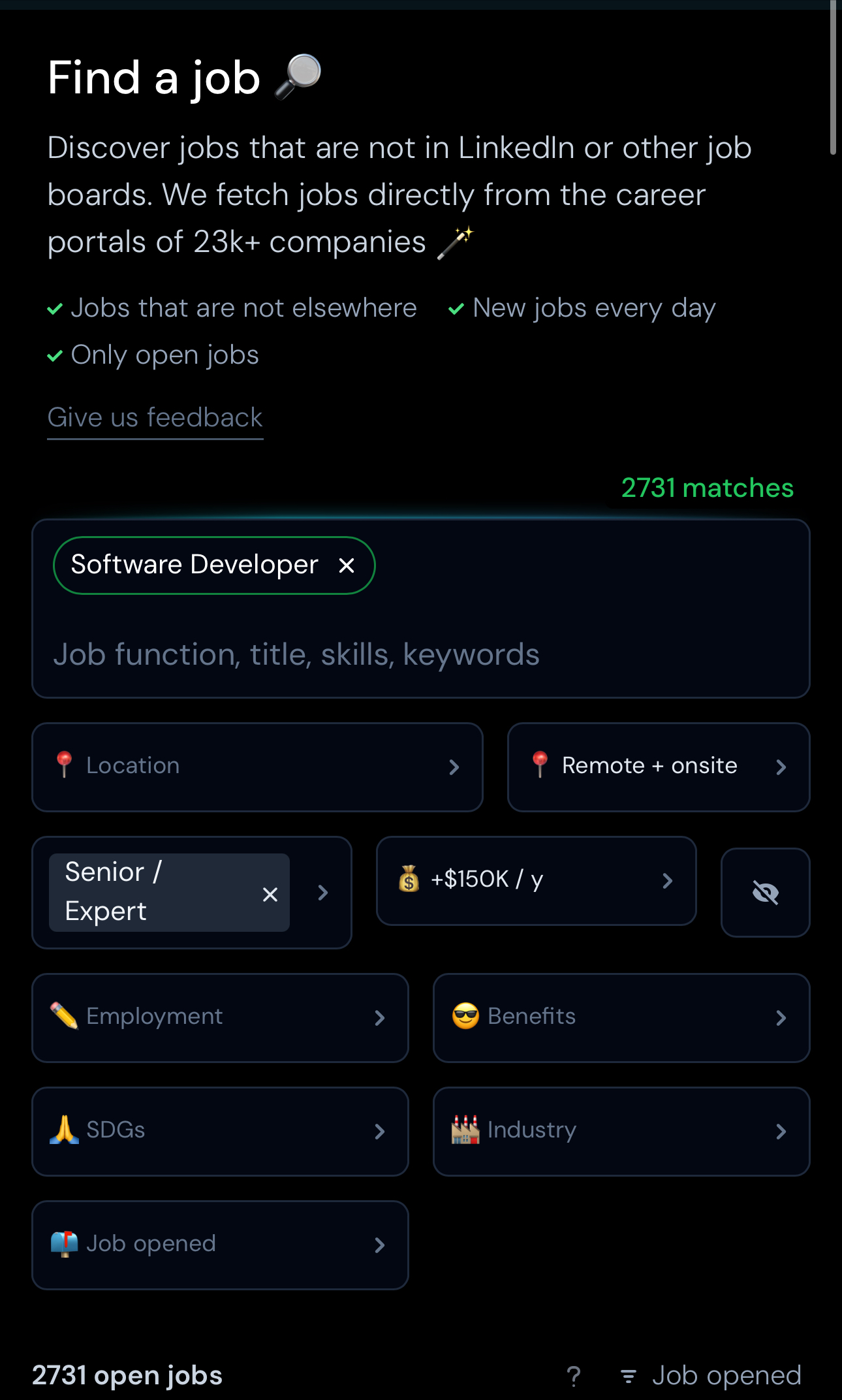Expand the Remote + onsite dropdown
Viewport: 842px width, 1400px height.
coord(781,767)
